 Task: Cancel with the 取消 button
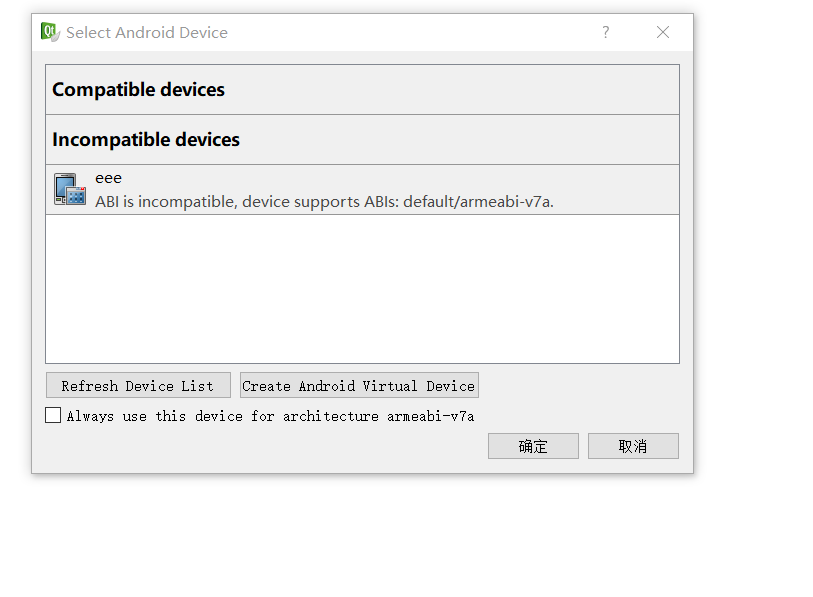coord(633,446)
